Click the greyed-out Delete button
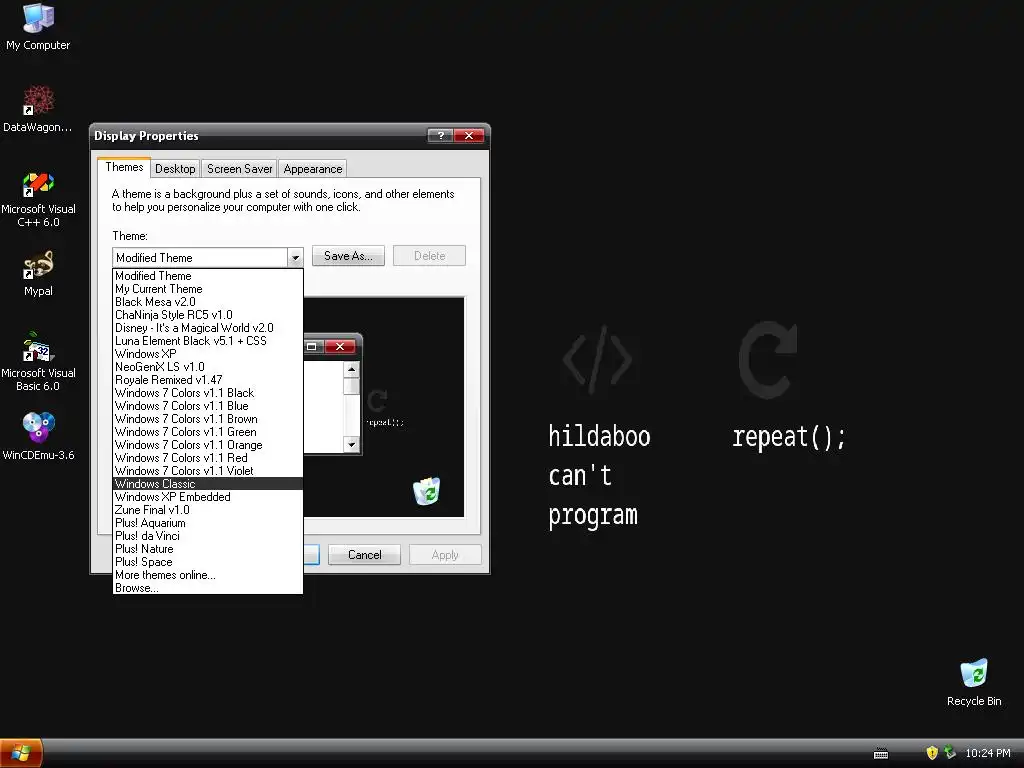 (x=429, y=256)
